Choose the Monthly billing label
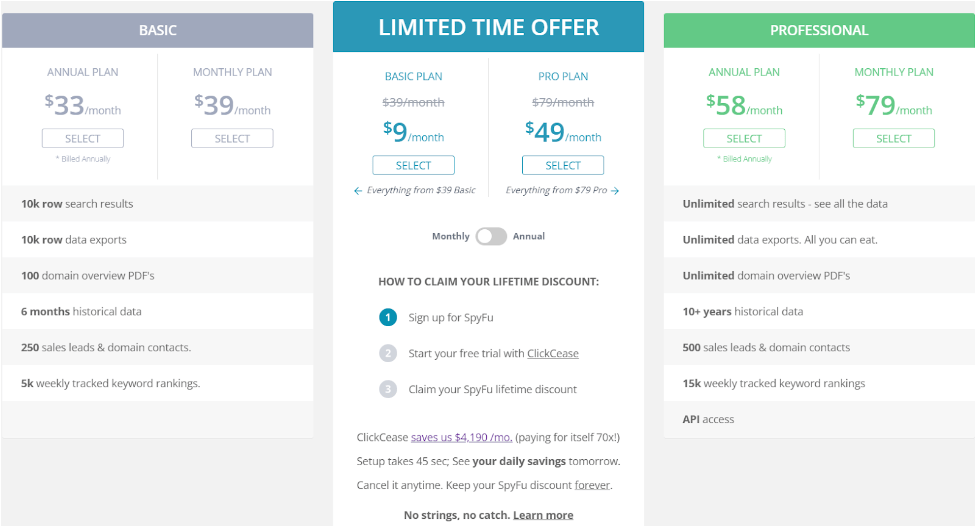Image resolution: width=975 pixels, height=530 pixels. 451,236
